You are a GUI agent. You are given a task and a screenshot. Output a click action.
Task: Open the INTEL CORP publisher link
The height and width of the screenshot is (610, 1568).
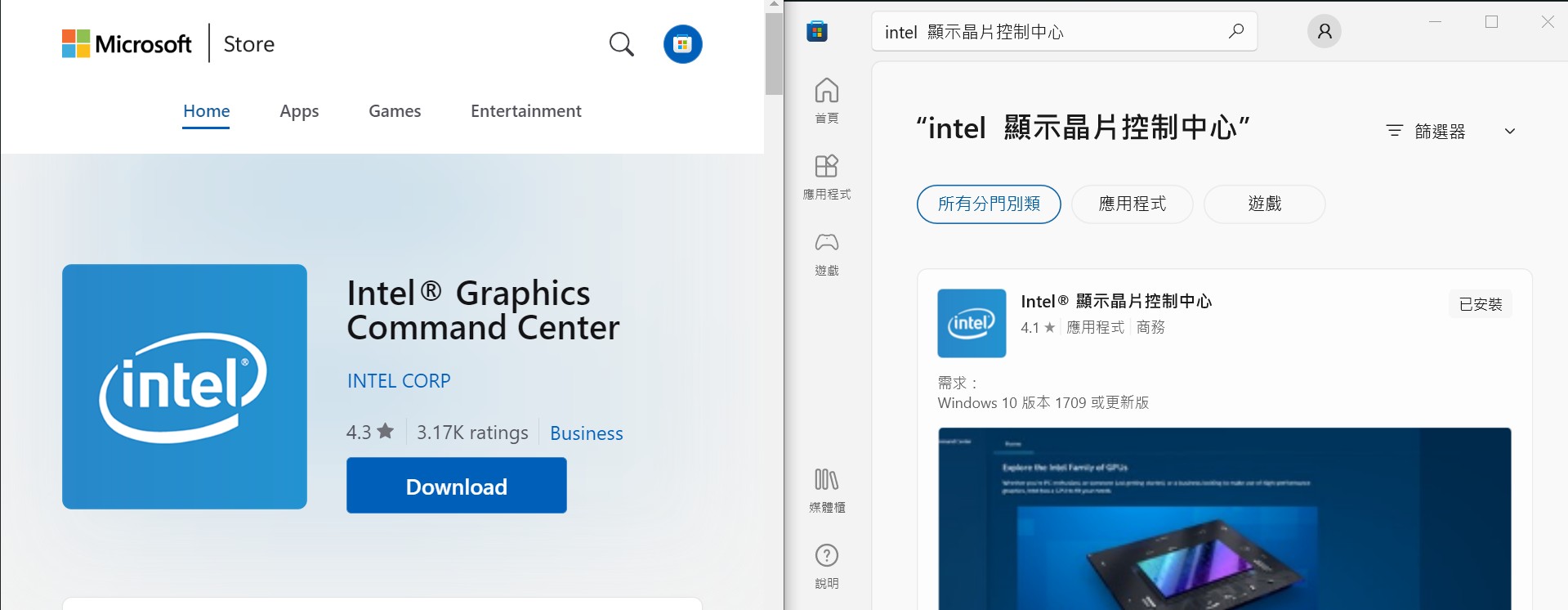(x=399, y=381)
